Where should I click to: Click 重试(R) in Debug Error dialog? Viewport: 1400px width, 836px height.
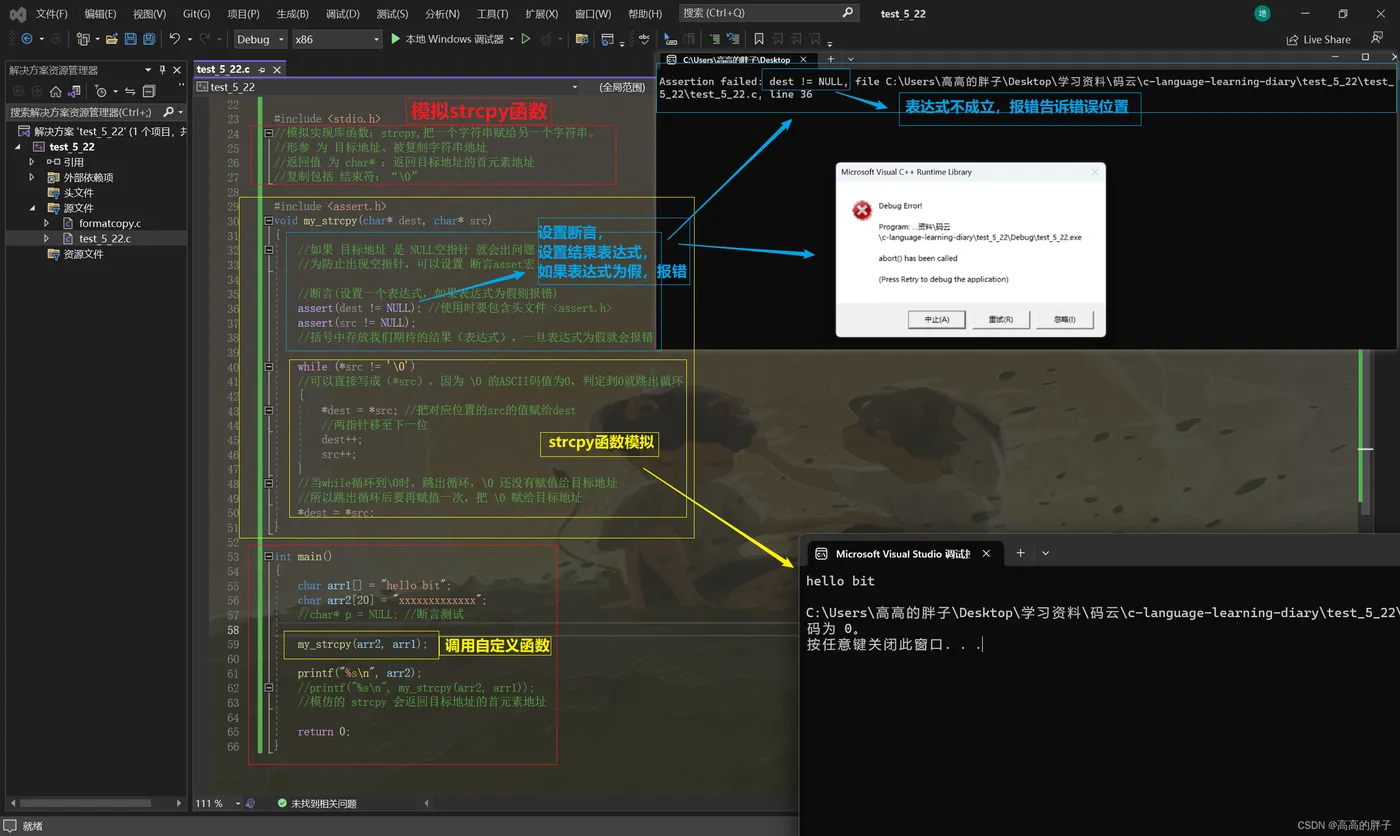tap(1000, 319)
